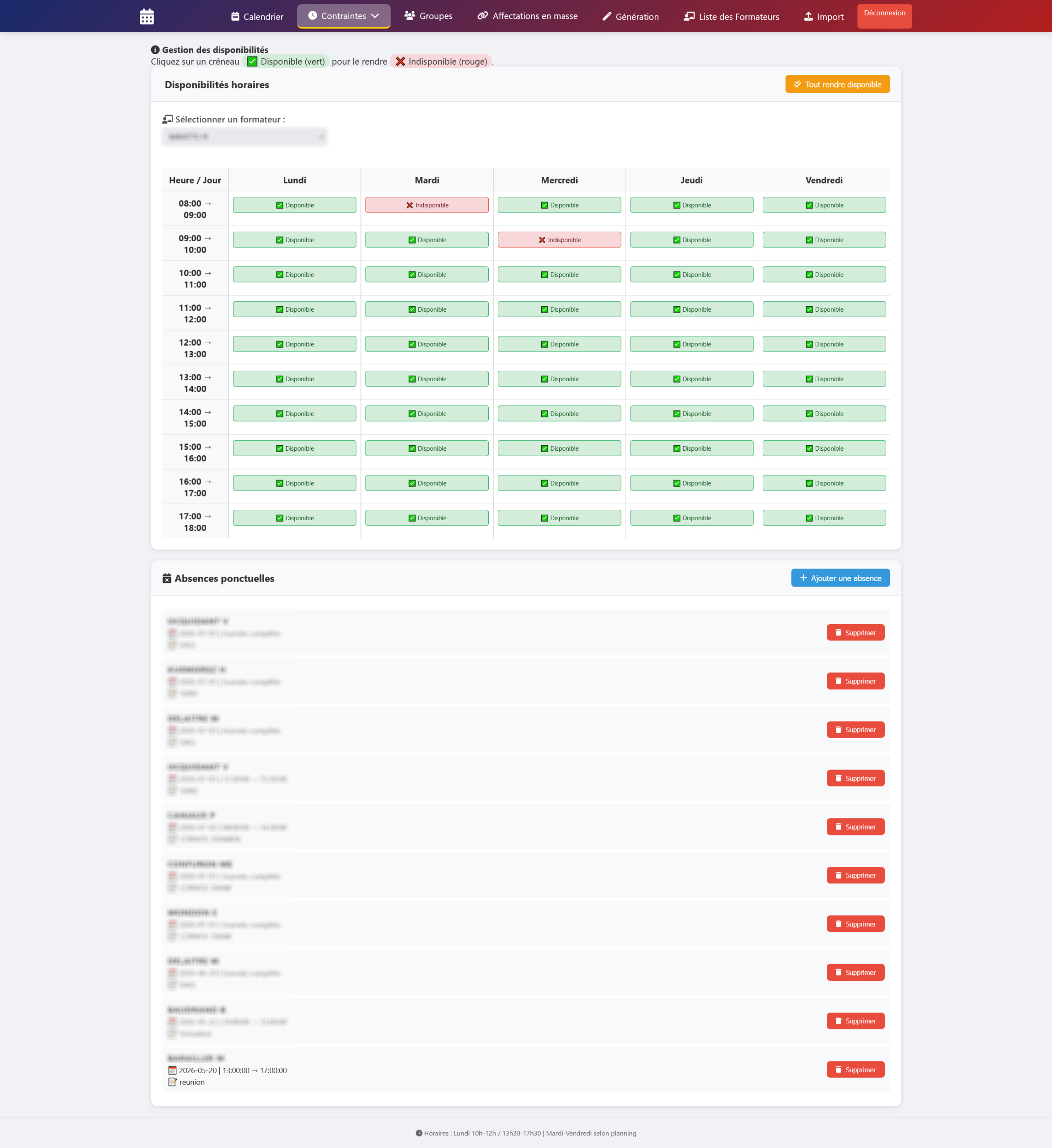Toggle Lundi 10:00 Disponible slot
Viewport: 1052px width, 1148px height.
click(295, 274)
